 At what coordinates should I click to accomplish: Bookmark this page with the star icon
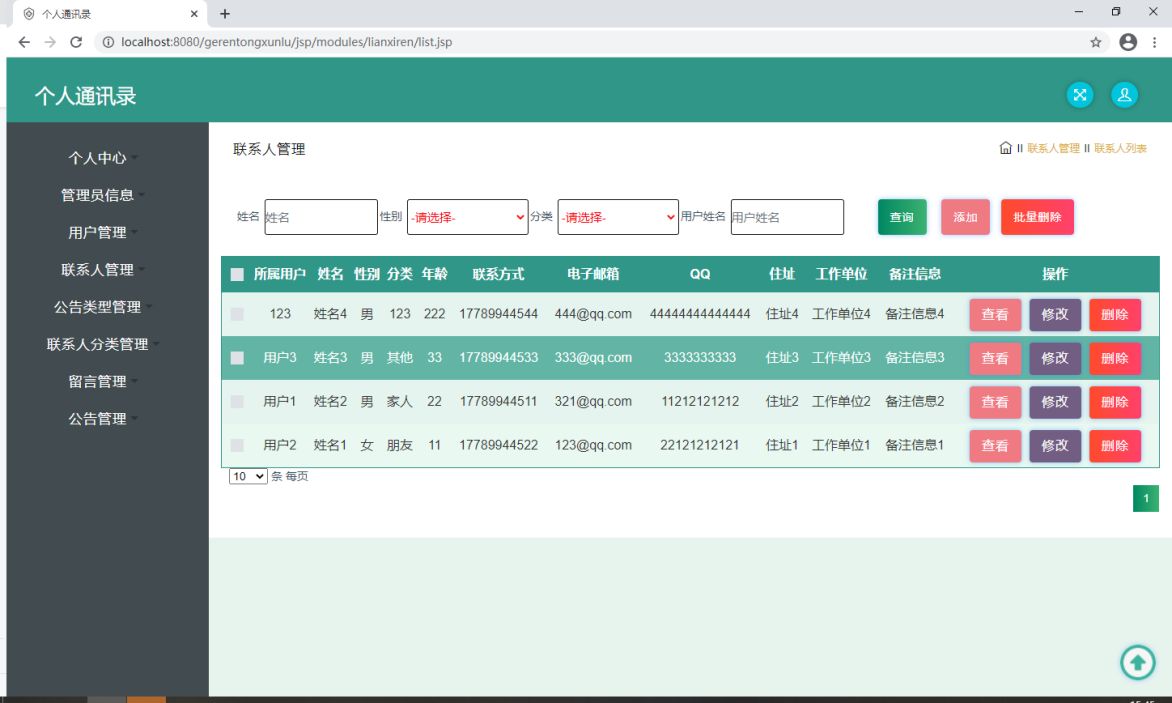[x=1096, y=42]
